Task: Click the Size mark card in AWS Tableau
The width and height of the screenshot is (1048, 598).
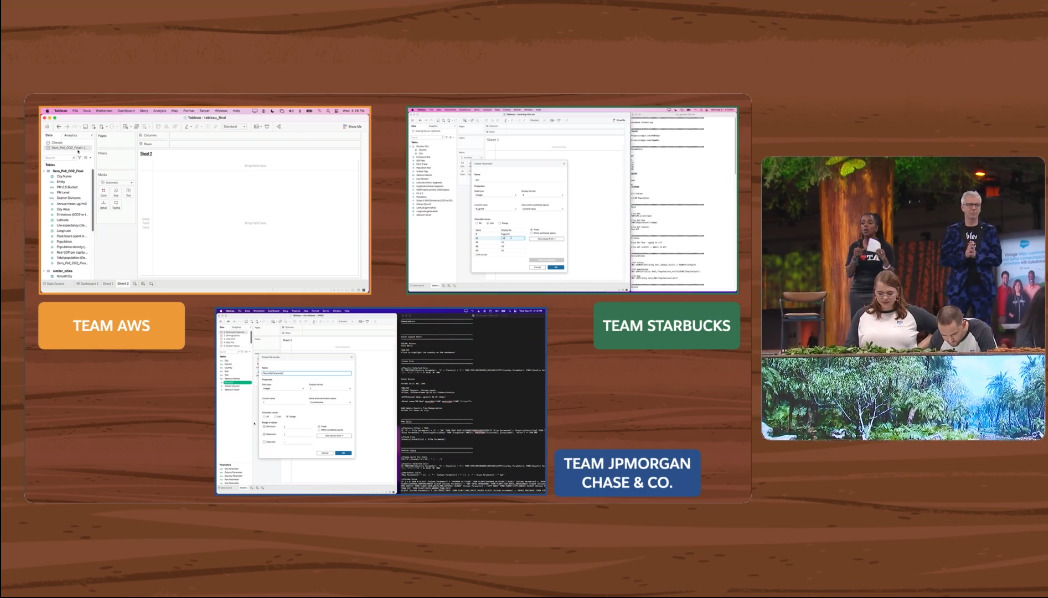Action: (116, 192)
